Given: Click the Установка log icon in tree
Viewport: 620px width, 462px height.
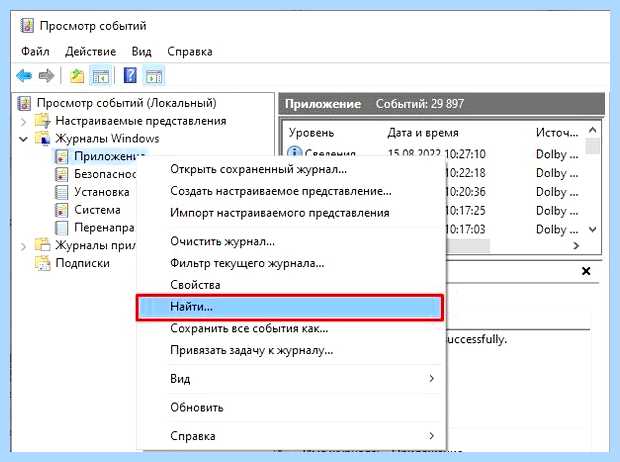Looking at the screenshot, I should tap(61, 192).
